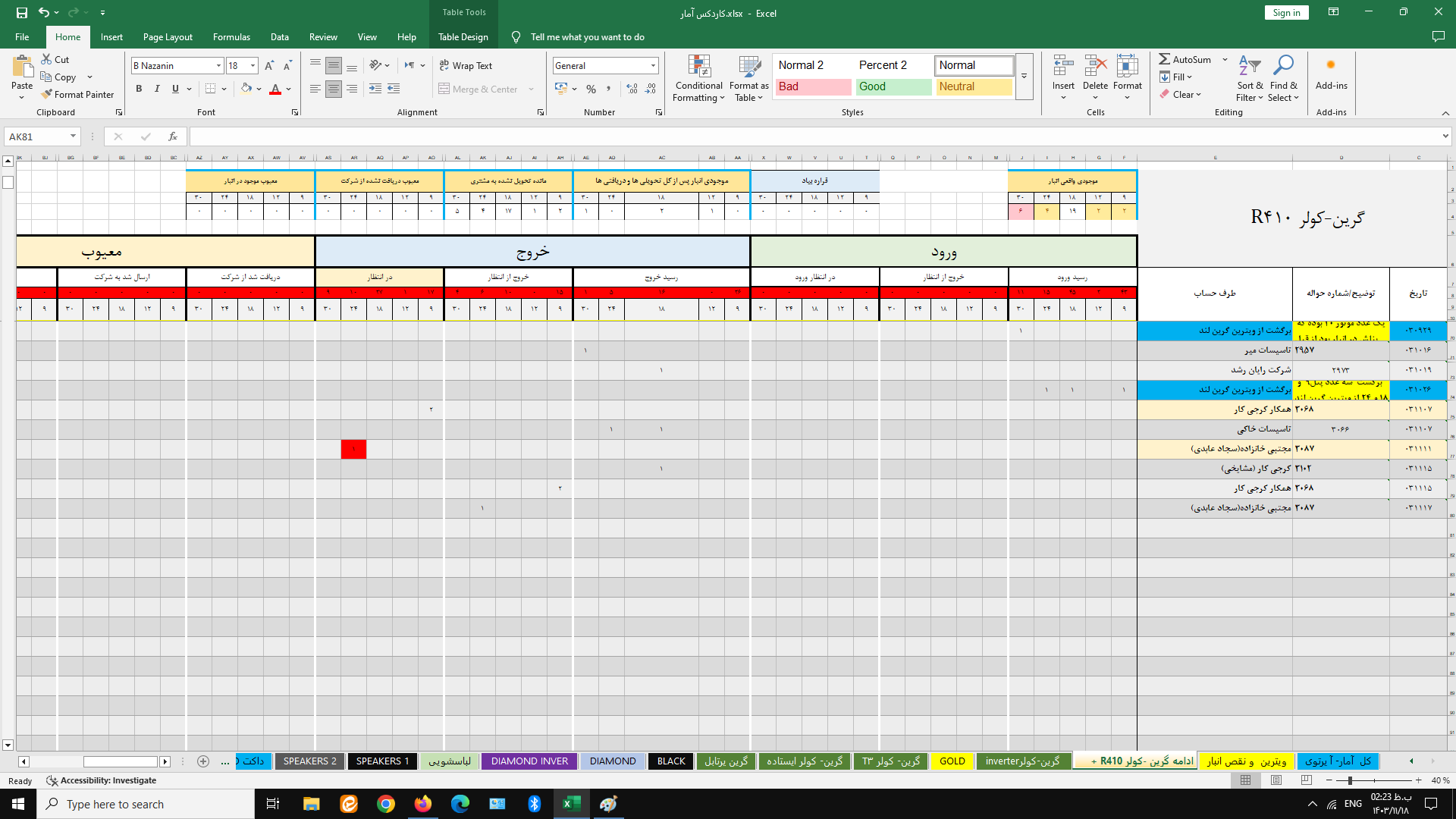Expand the cell styles gallery

pos(1024,77)
